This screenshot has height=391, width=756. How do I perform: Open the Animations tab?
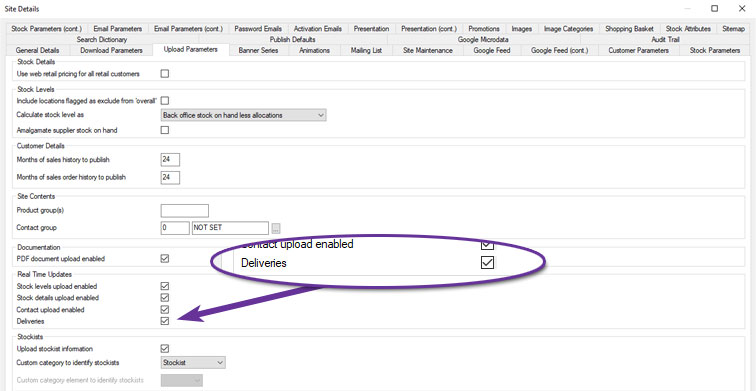click(314, 50)
